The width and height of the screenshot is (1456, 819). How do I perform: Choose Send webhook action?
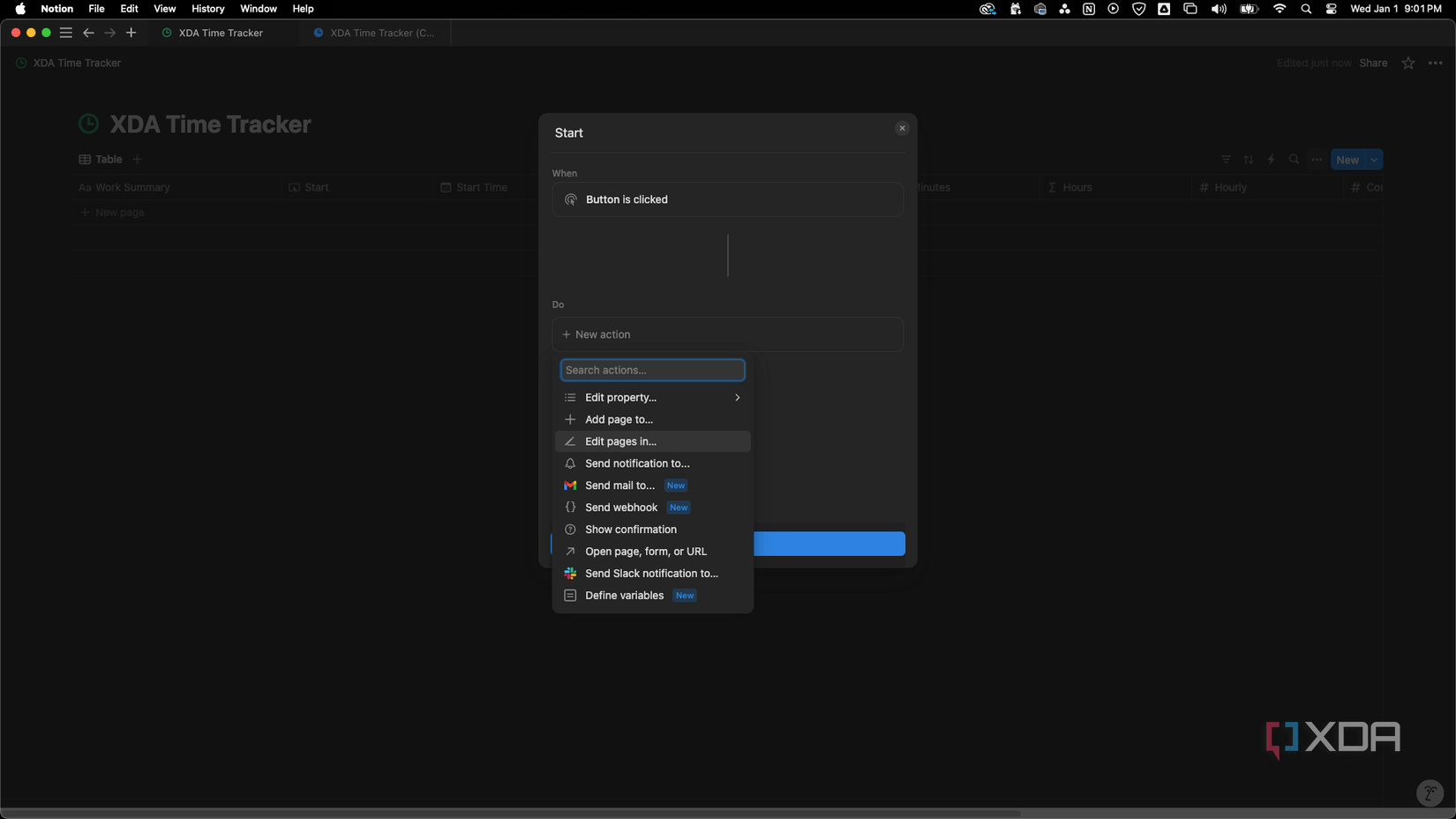652,507
